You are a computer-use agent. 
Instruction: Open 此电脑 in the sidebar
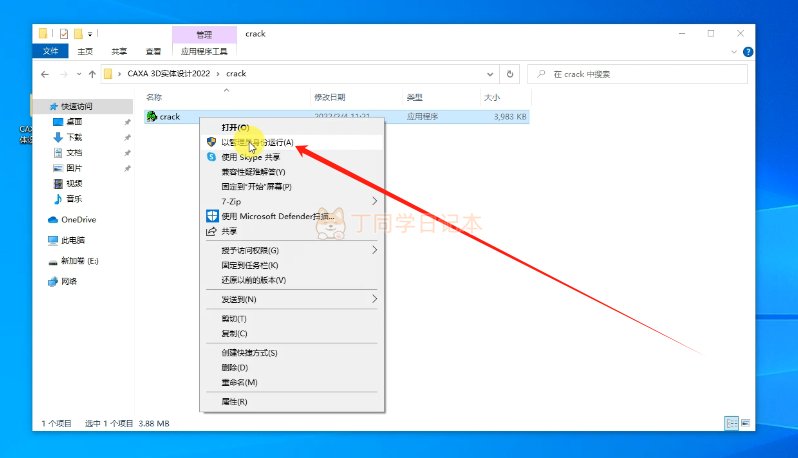pos(73,240)
